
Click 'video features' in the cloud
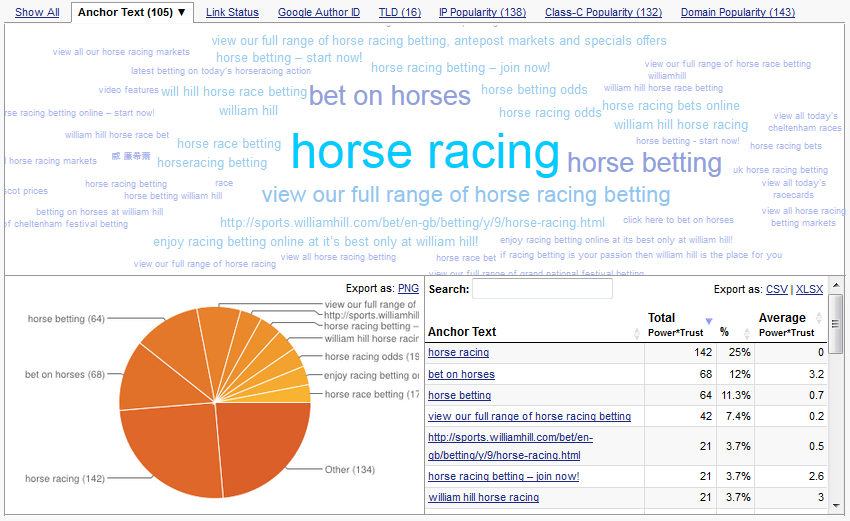[128, 90]
